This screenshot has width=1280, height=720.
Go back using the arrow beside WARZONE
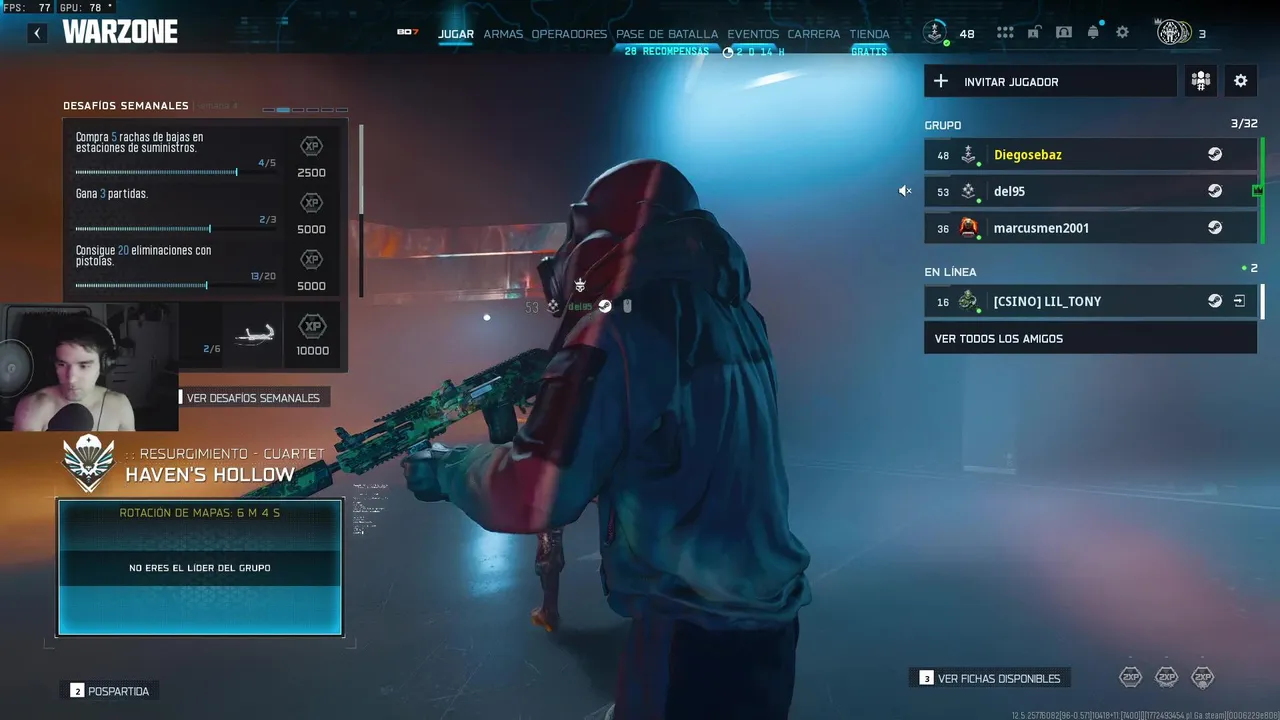pos(37,33)
